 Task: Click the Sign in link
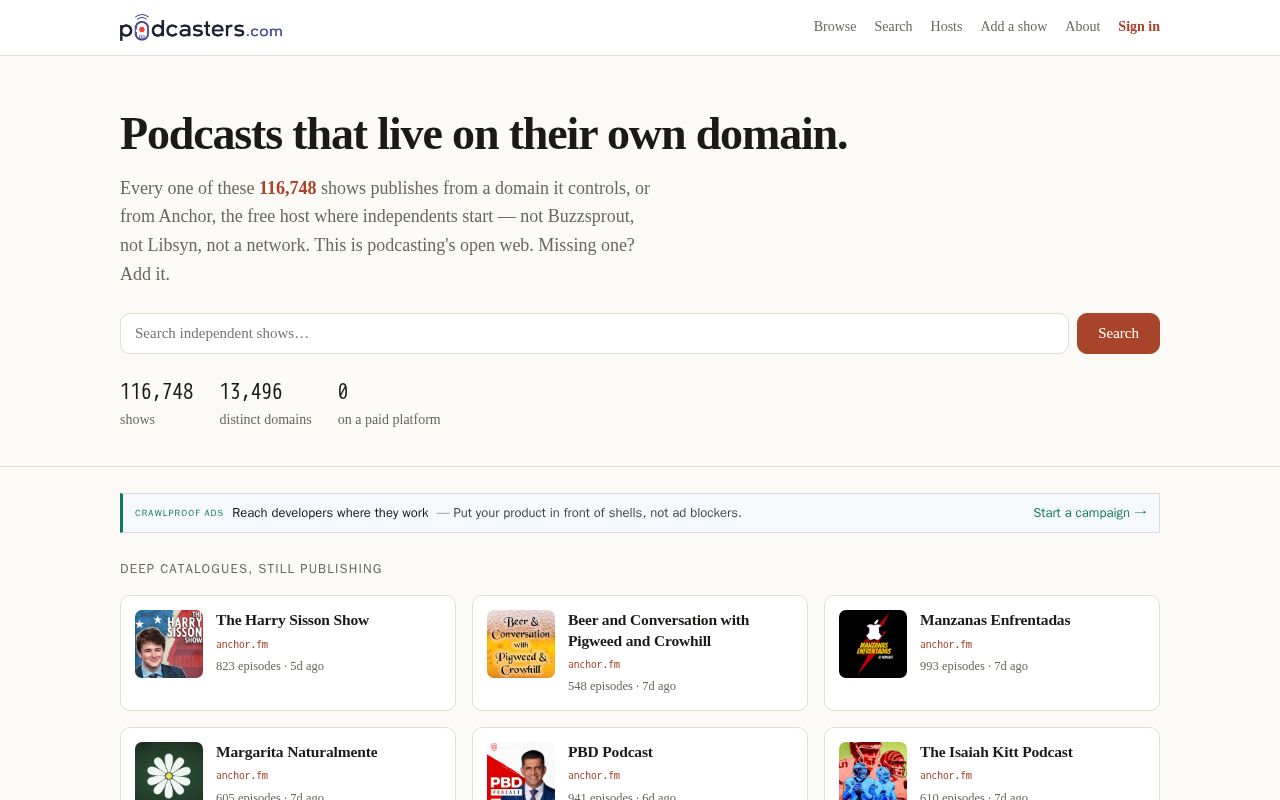1139,27
